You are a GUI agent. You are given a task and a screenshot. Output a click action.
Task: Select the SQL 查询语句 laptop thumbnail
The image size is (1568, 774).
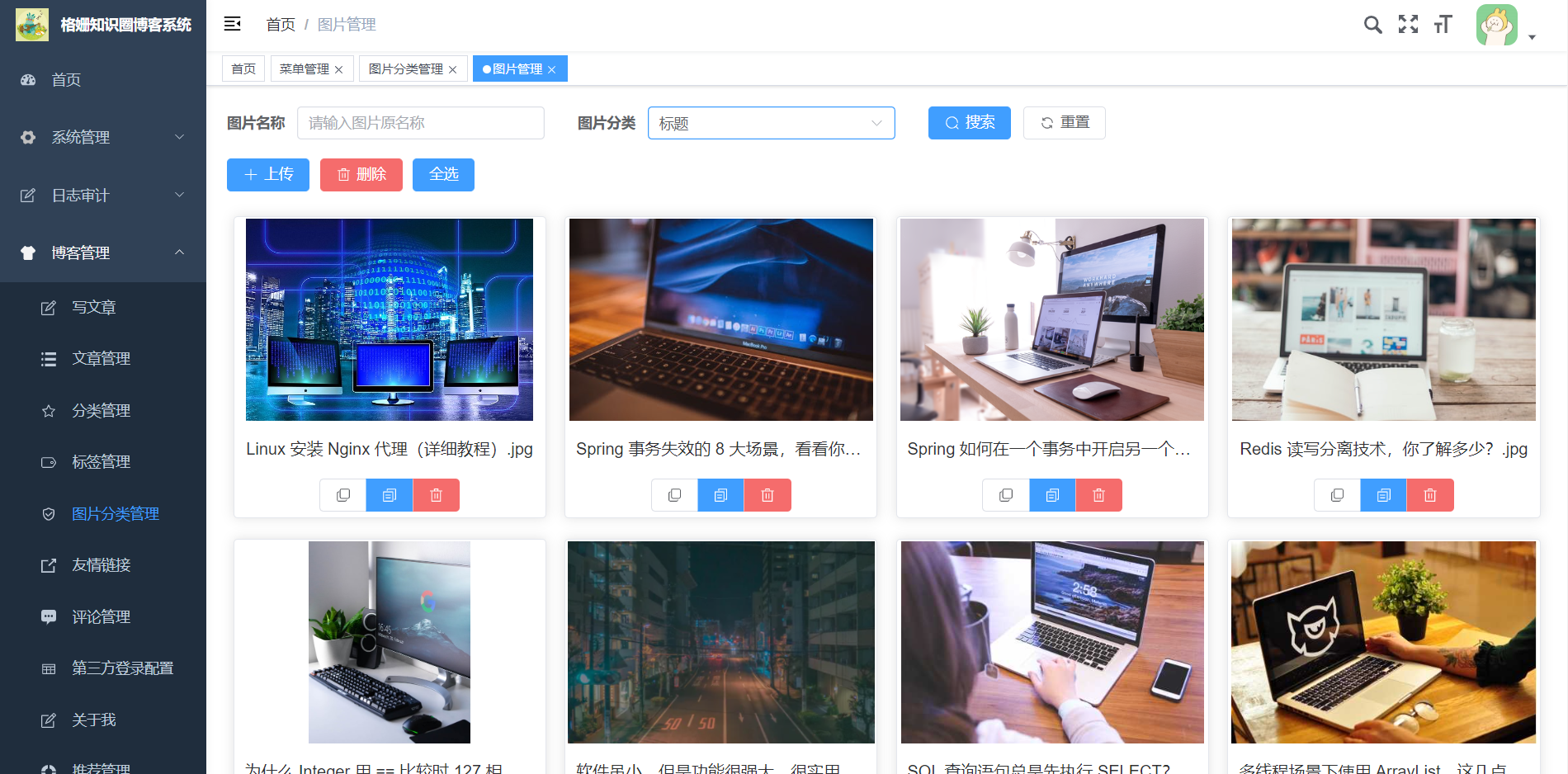[1052, 642]
